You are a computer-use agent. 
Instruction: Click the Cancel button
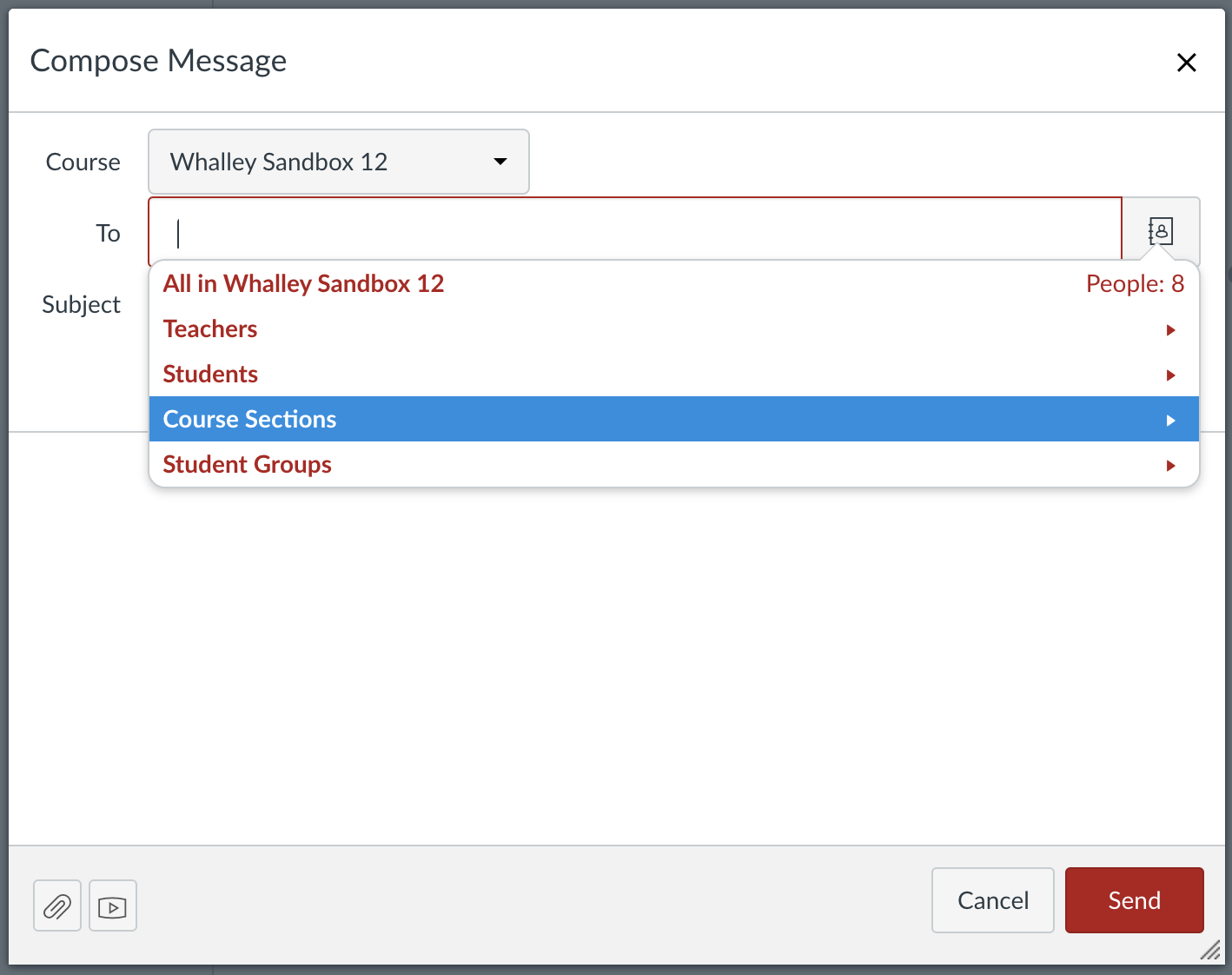pos(992,900)
